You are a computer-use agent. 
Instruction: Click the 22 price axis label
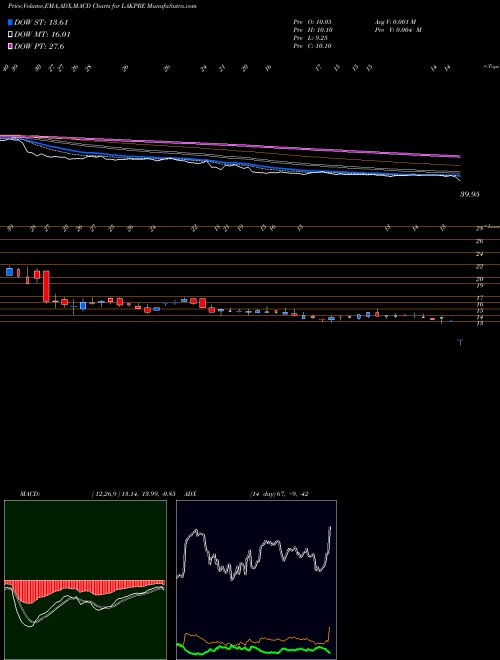coord(479,266)
